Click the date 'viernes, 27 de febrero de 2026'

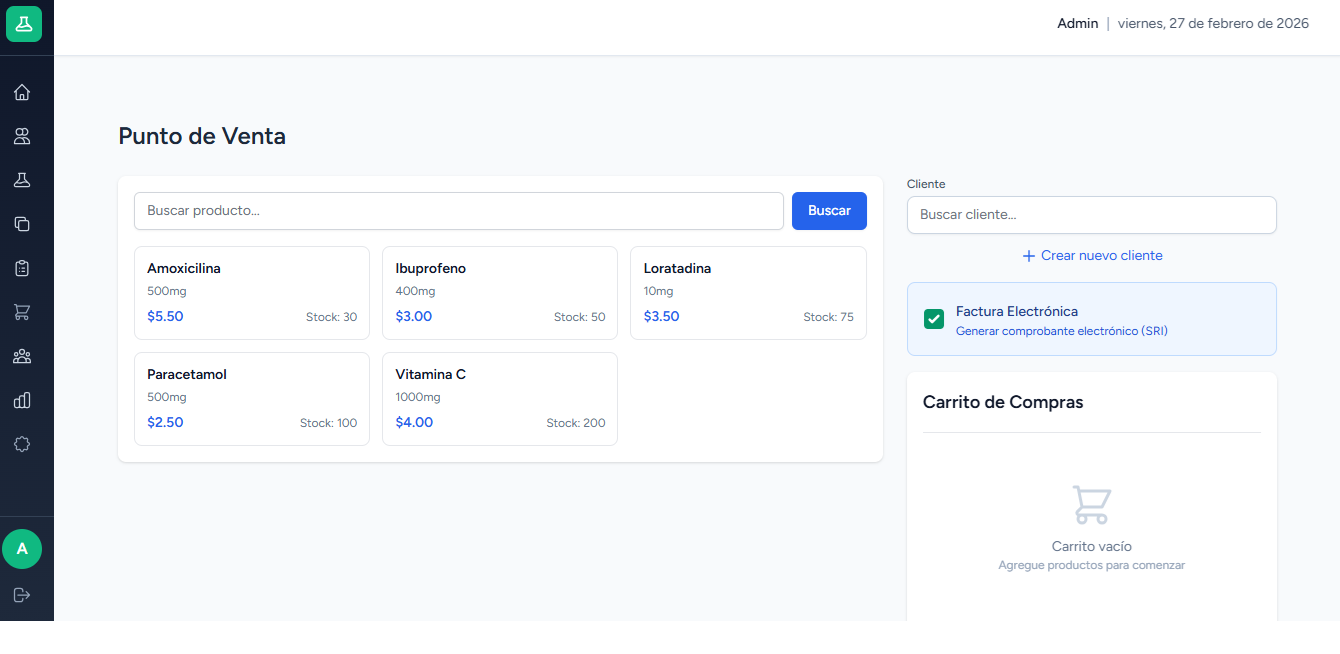tap(1213, 23)
